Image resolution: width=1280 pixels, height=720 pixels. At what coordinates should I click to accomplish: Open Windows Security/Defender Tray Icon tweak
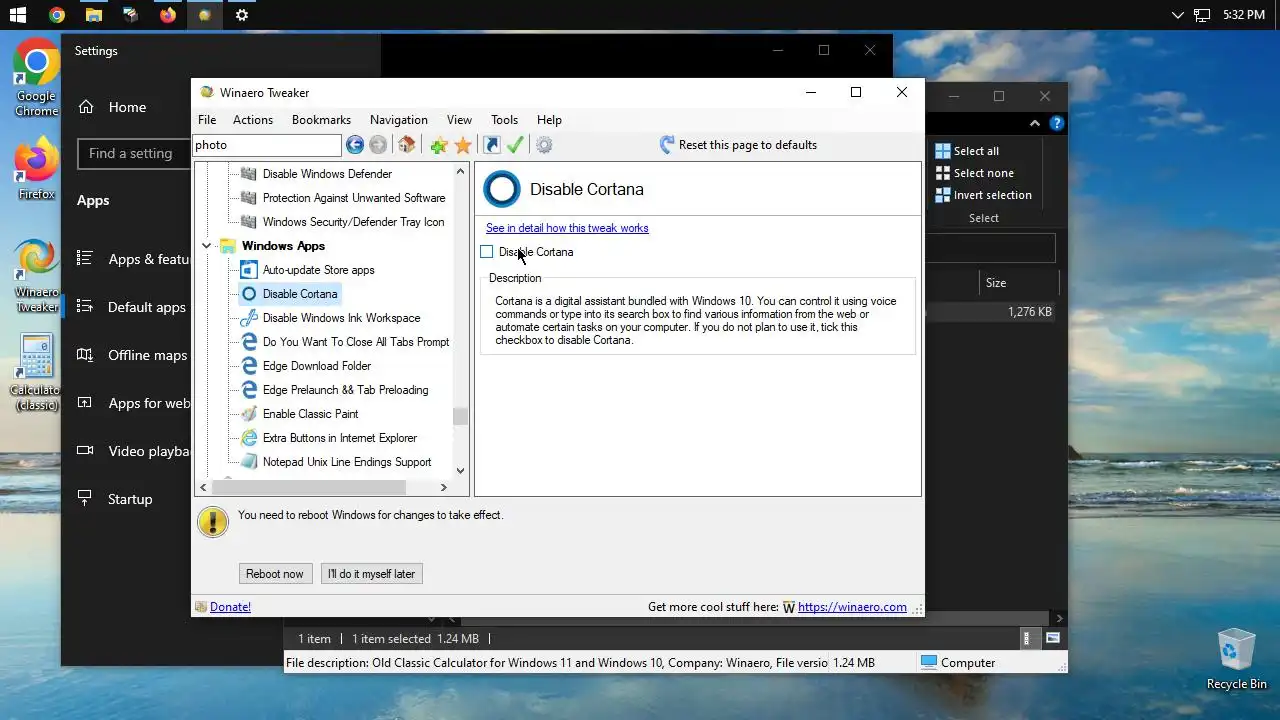pyautogui.click(x=353, y=222)
